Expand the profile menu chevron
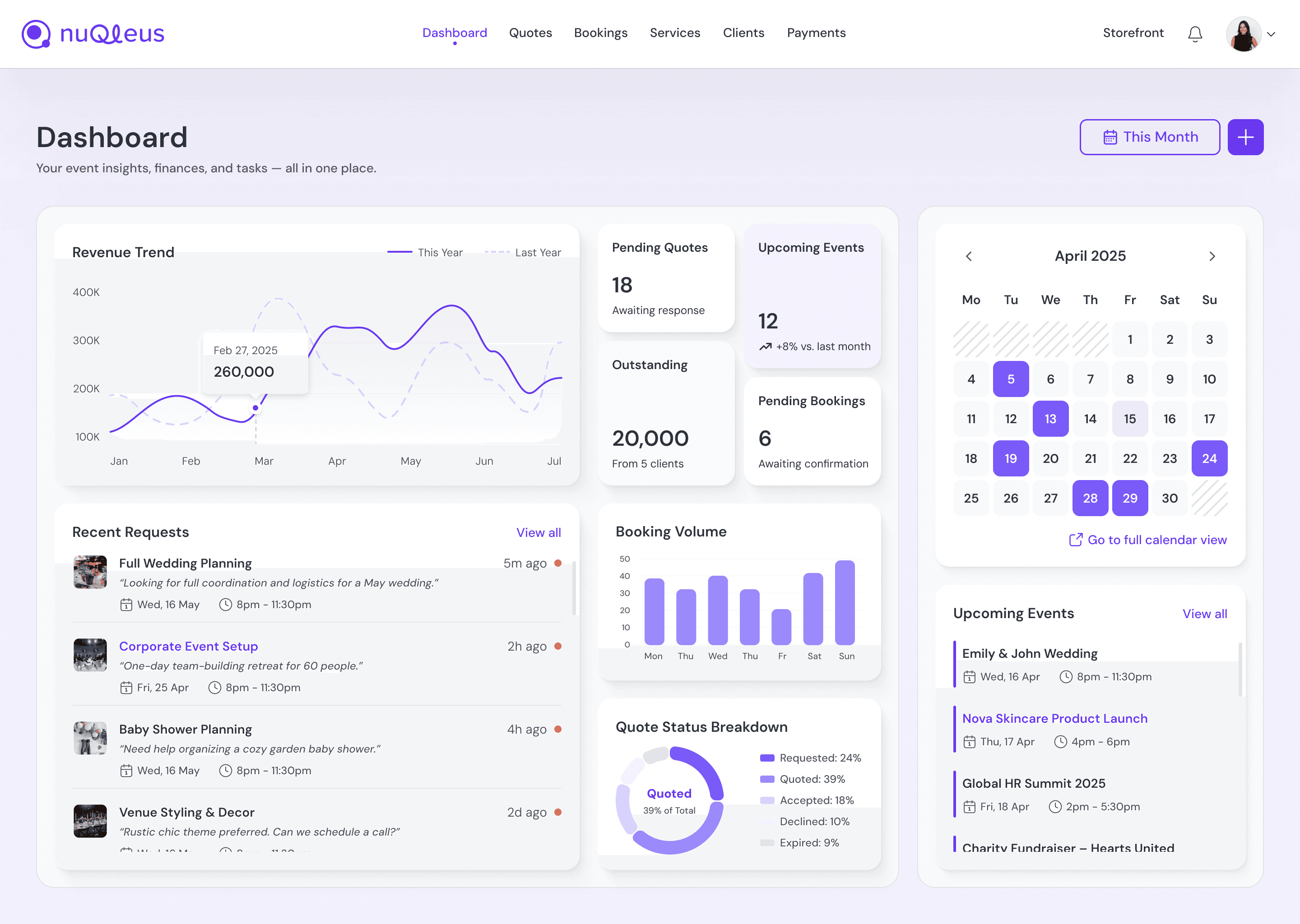The width and height of the screenshot is (1300, 924). [x=1271, y=34]
